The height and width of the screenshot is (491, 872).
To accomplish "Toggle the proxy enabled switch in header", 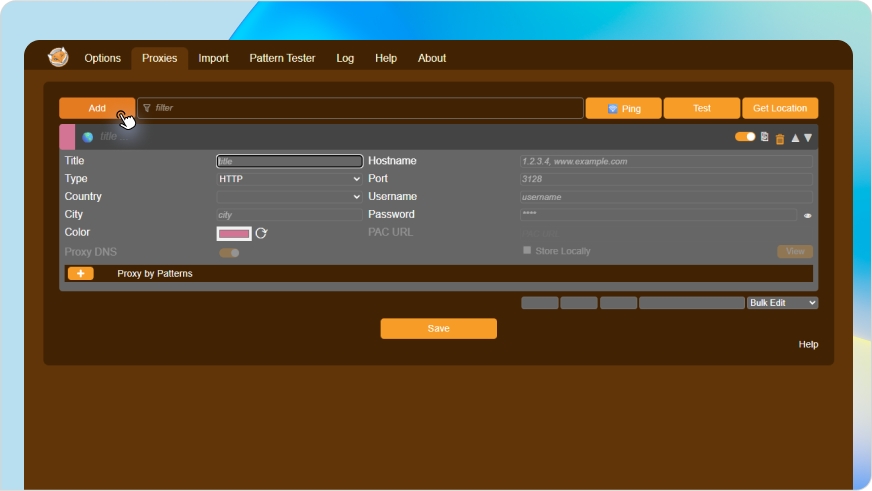I will [x=745, y=137].
